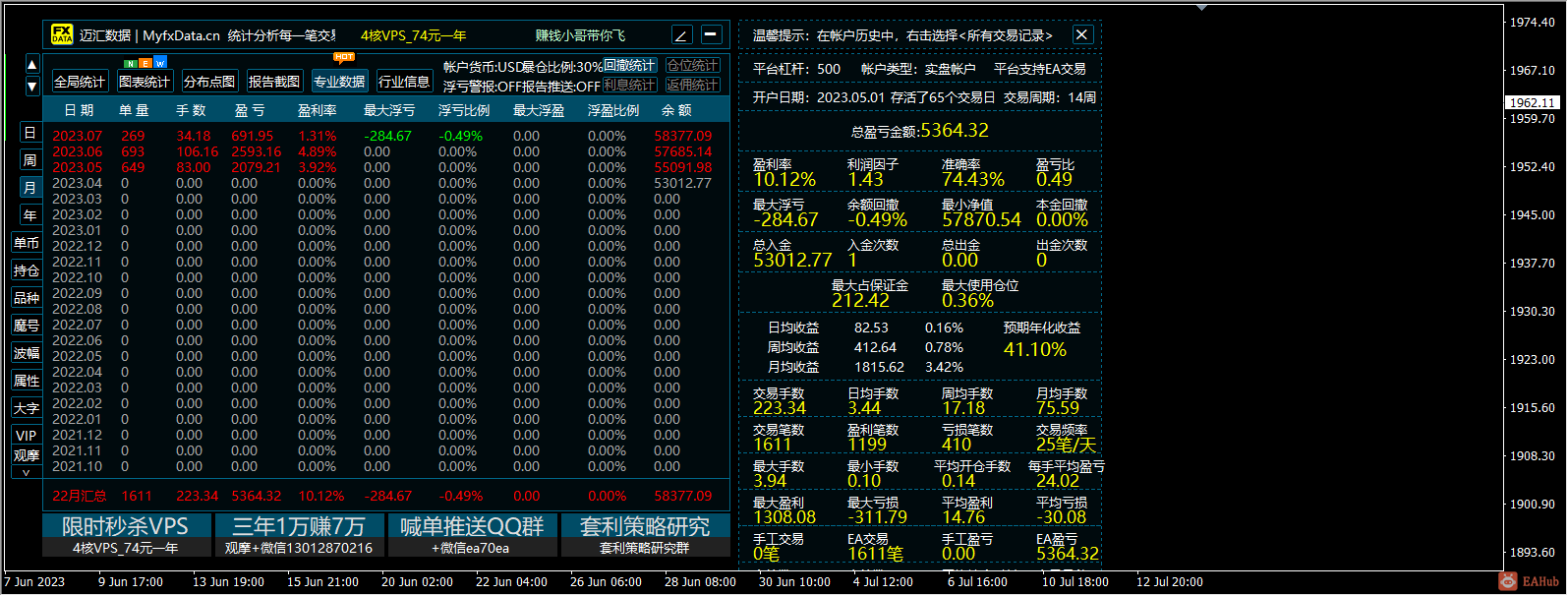Click the 回撤统计 drawdown statistics button

629,66
